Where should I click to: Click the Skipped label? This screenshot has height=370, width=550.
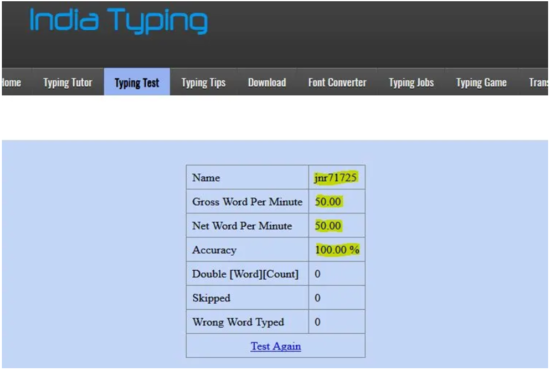coord(211,298)
